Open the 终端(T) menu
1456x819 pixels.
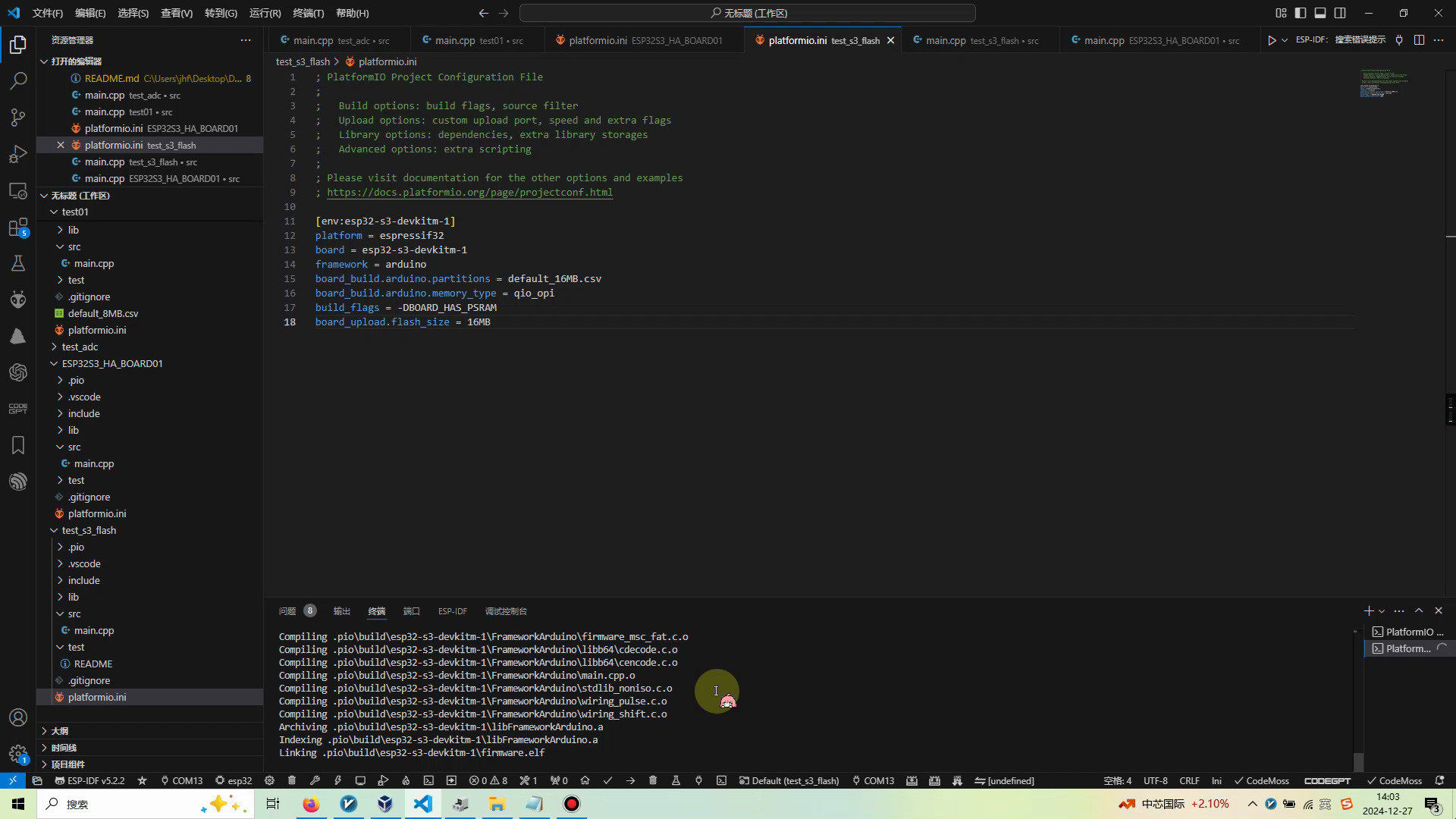click(x=308, y=13)
